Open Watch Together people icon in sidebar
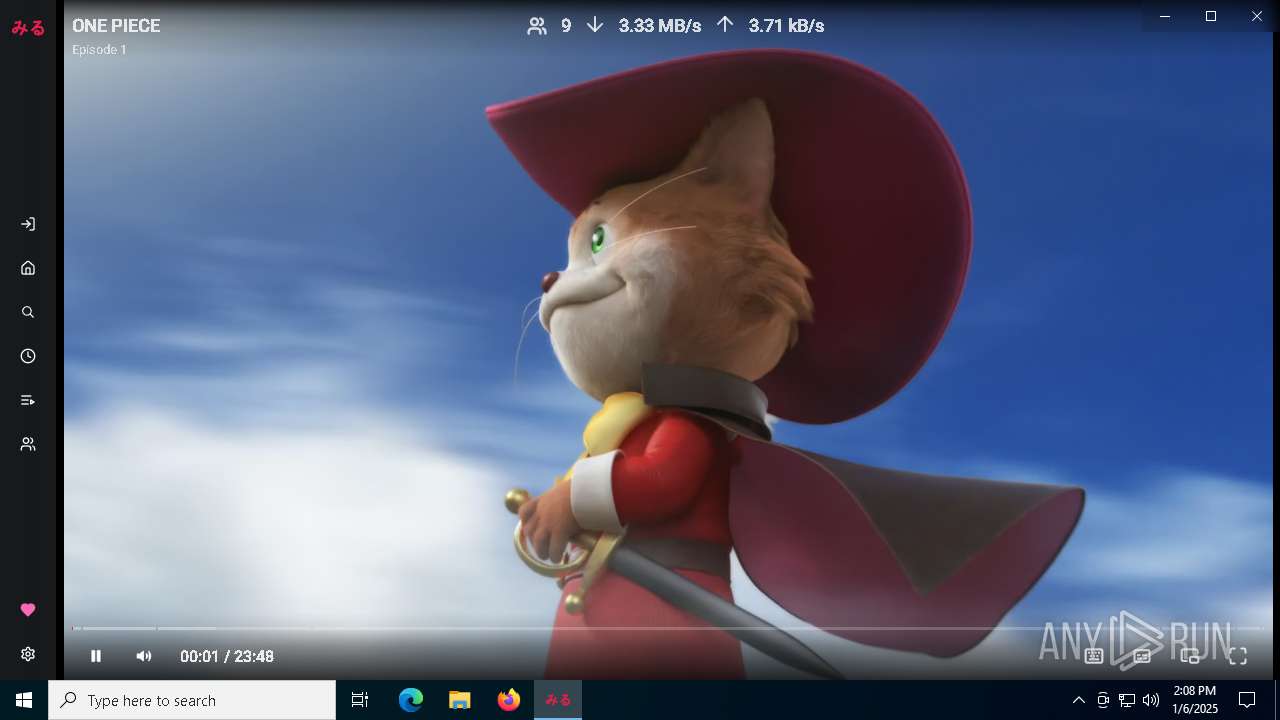 [28, 444]
